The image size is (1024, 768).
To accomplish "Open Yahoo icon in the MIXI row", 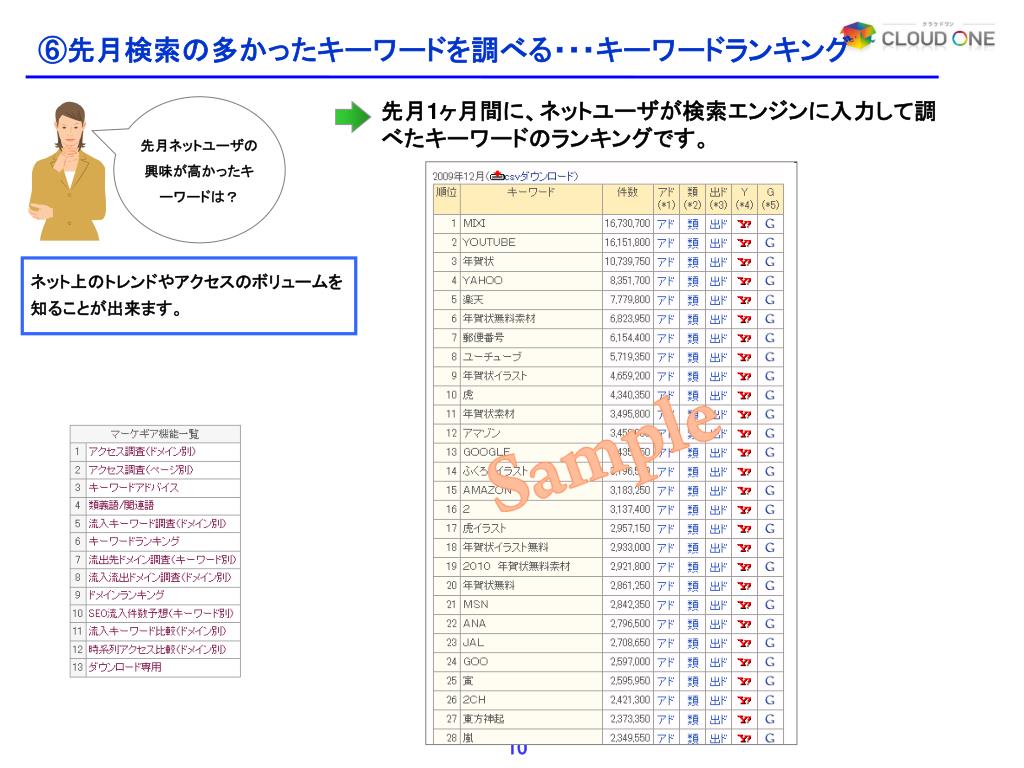I will click(x=744, y=224).
